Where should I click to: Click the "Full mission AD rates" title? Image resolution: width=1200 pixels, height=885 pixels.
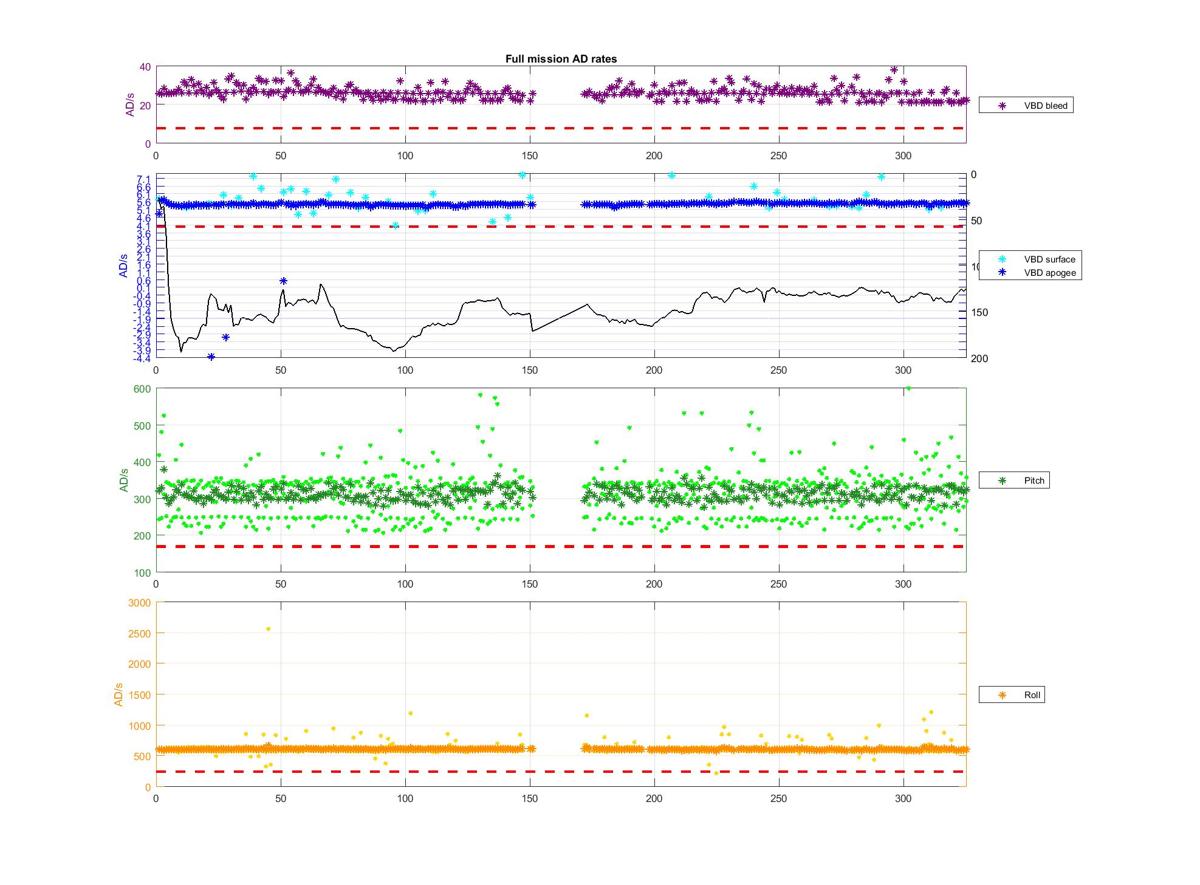tap(561, 59)
